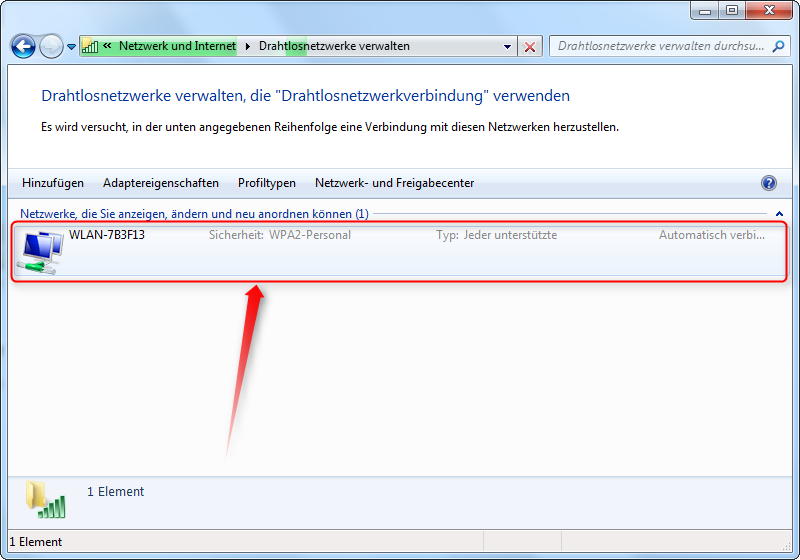The height and width of the screenshot is (560, 800).
Task: Open help via blue question mark icon
Action: (769, 183)
